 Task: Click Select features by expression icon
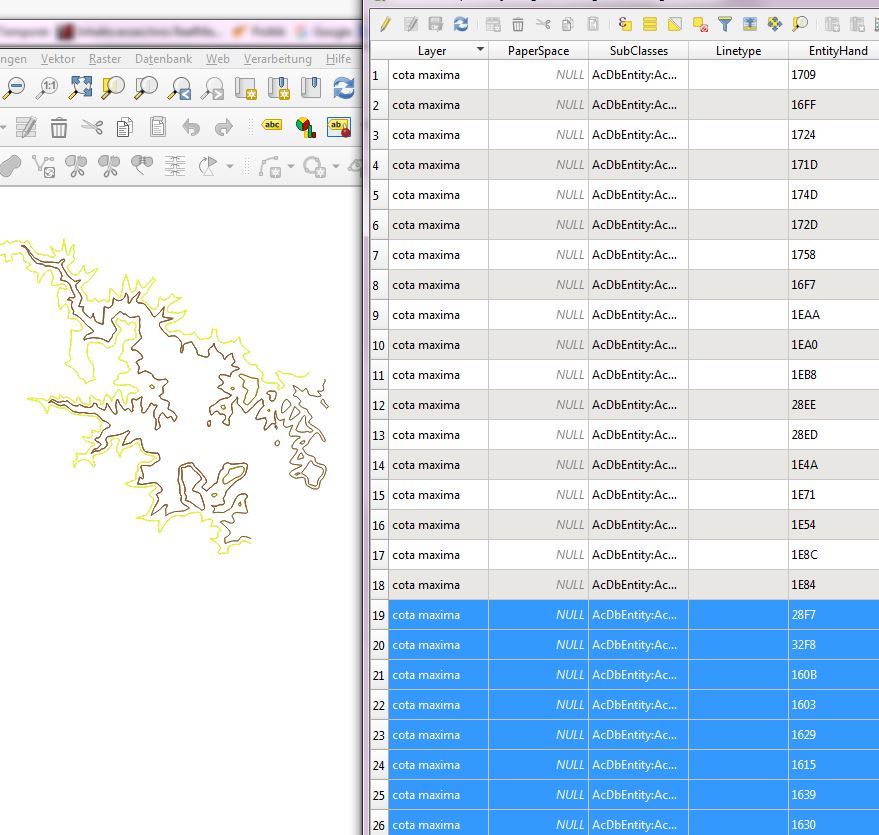pos(625,24)
